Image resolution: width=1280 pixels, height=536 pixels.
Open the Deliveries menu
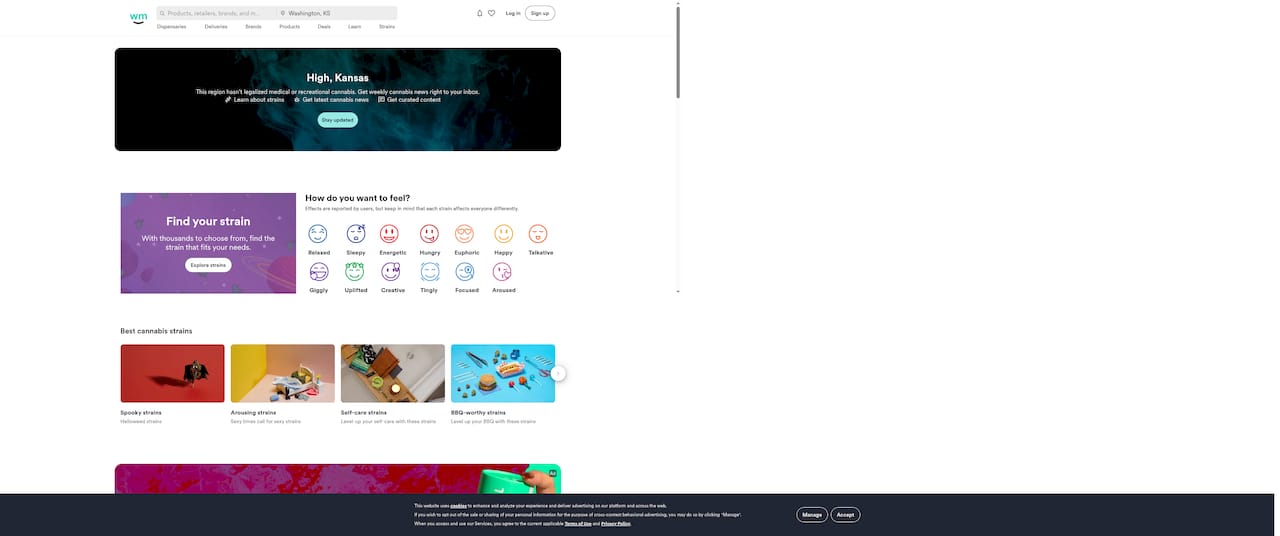click(x=216, y=27)
